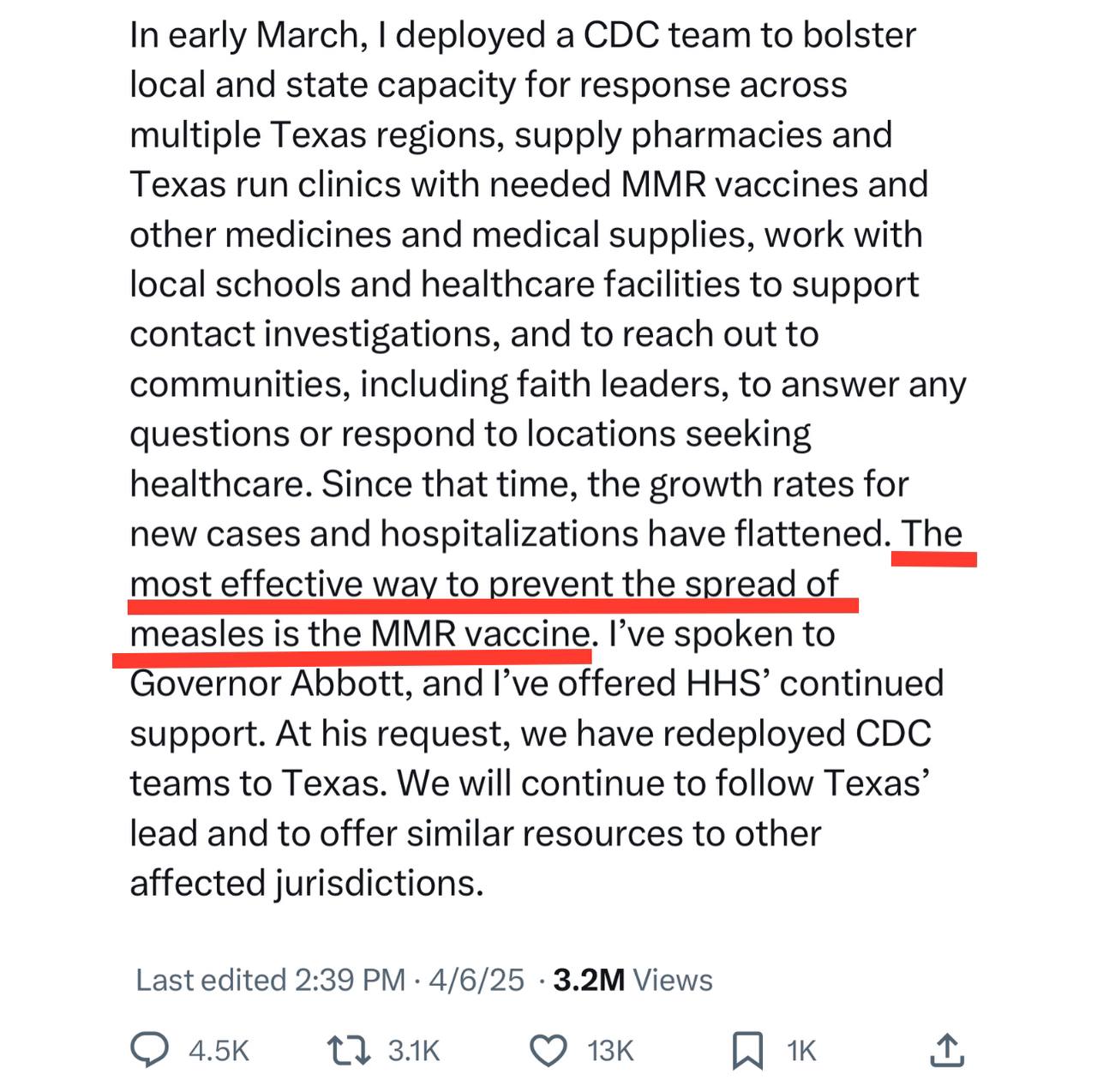The height and width of the screenshot is (1092, 1097).
Task: Click the 4/6/25 date
Action: click(477, 980)
